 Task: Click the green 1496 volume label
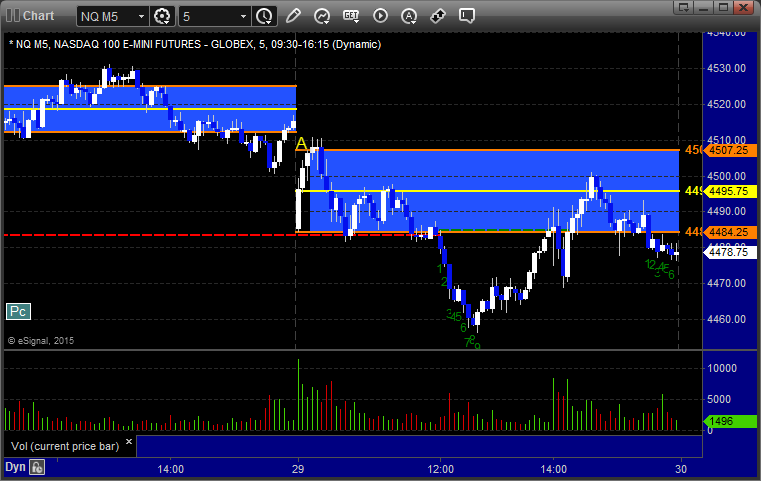tap(729, 421)
